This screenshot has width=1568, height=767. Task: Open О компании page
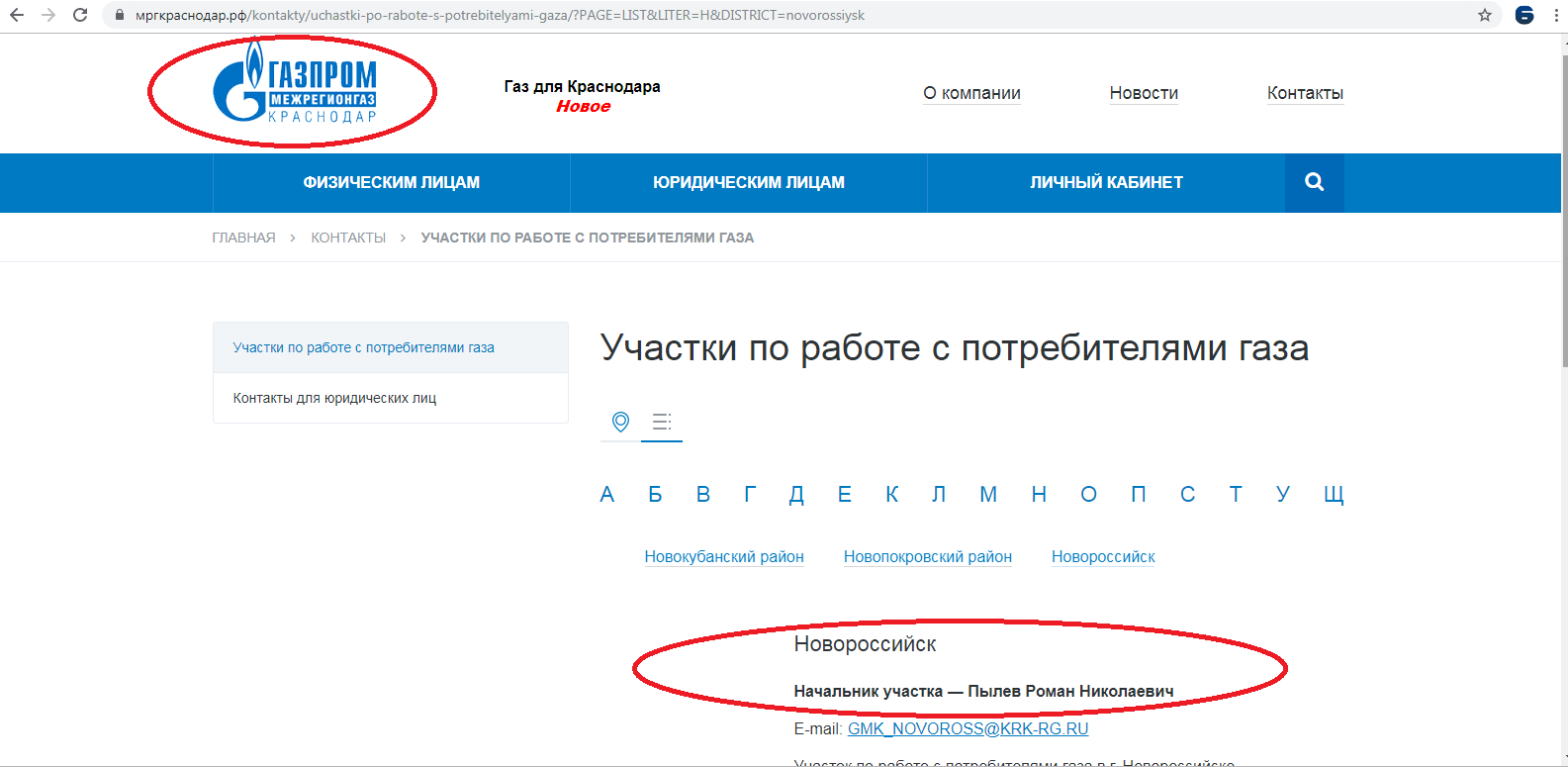971,93
